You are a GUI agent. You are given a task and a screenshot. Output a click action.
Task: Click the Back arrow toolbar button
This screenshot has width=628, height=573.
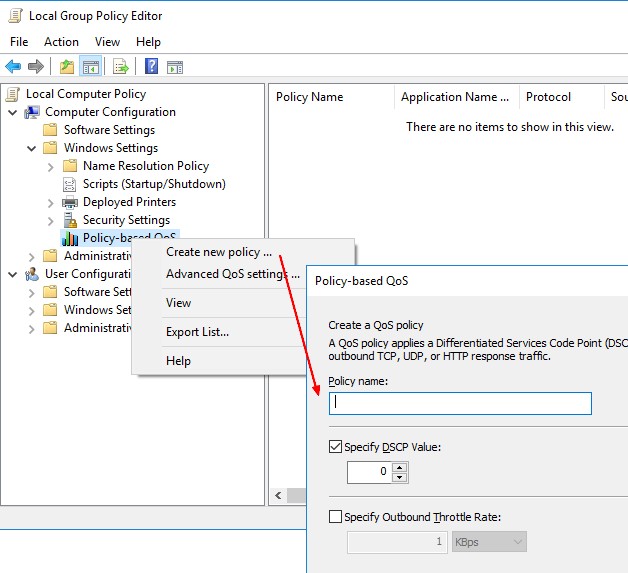pos(13,67)
